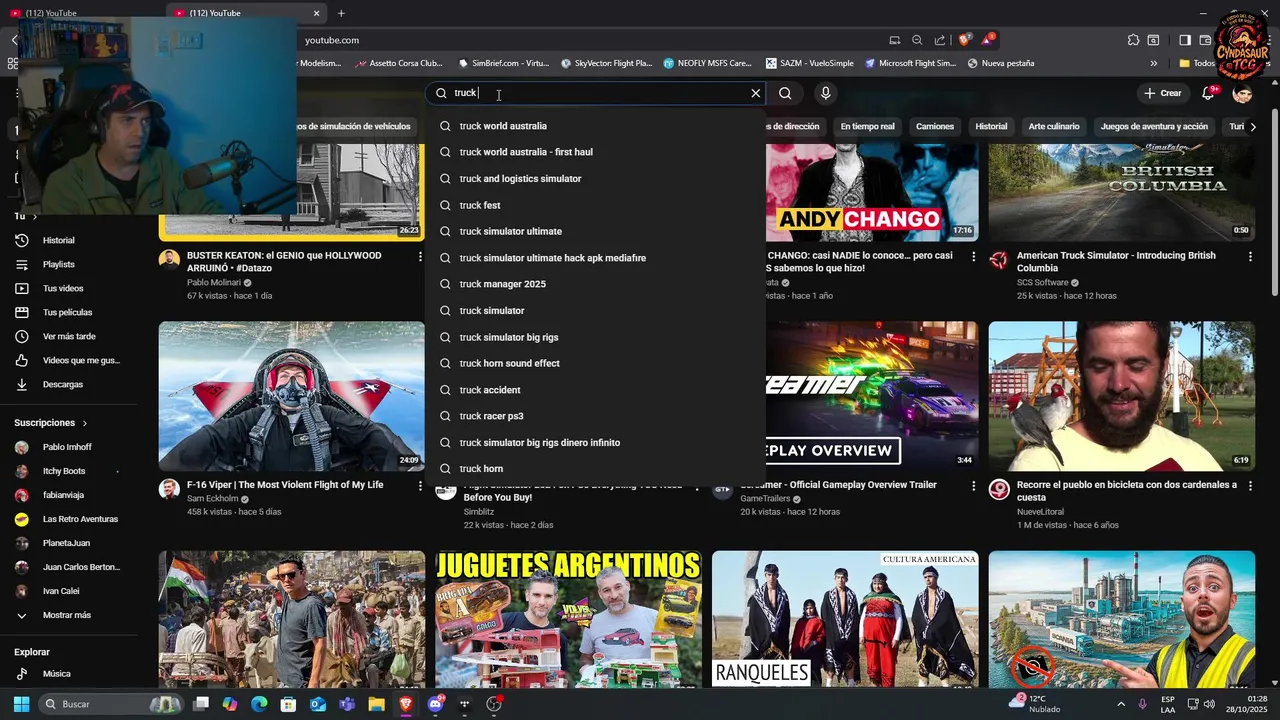
Task: Filter by 'Juegos de aventura y acción' chip
Action: [1154, 126]
